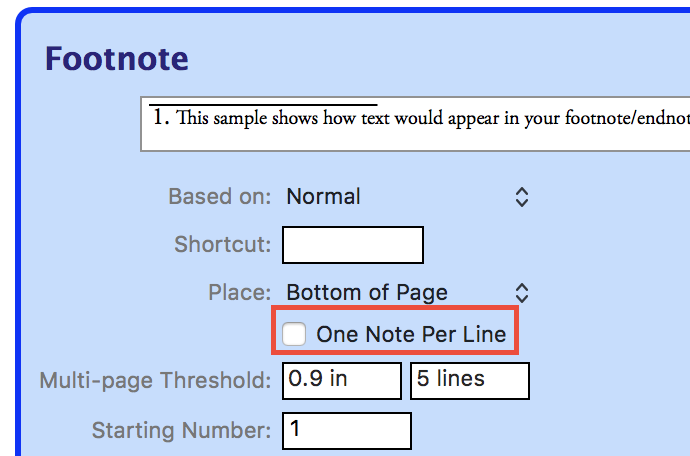Click the footnote sample preview text
The image size is (690, 456).
pyautogui.click(x=420, y=118)
